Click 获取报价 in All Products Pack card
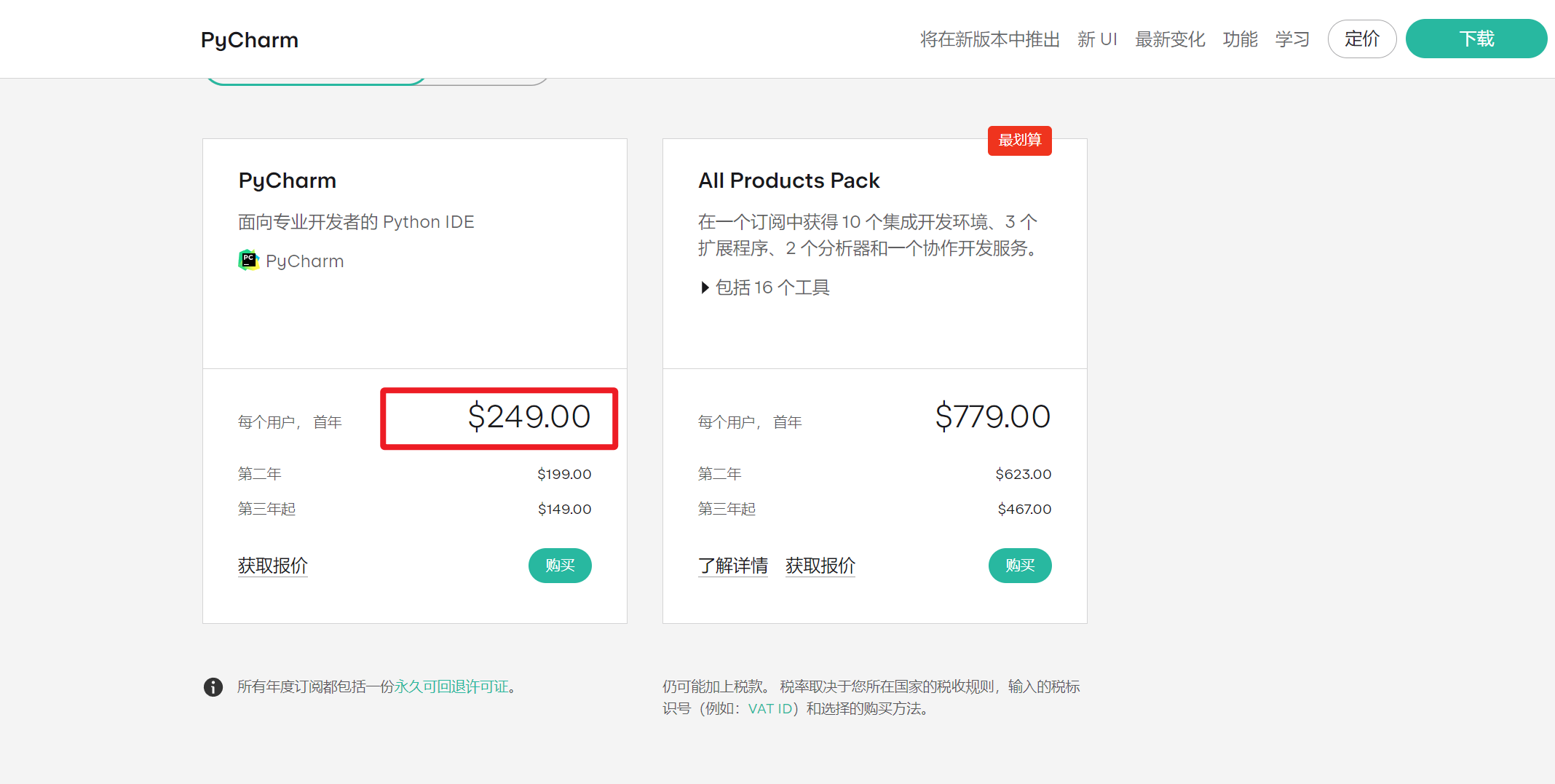The height and width of the screenshot is (784, 1555). point(820,566)
